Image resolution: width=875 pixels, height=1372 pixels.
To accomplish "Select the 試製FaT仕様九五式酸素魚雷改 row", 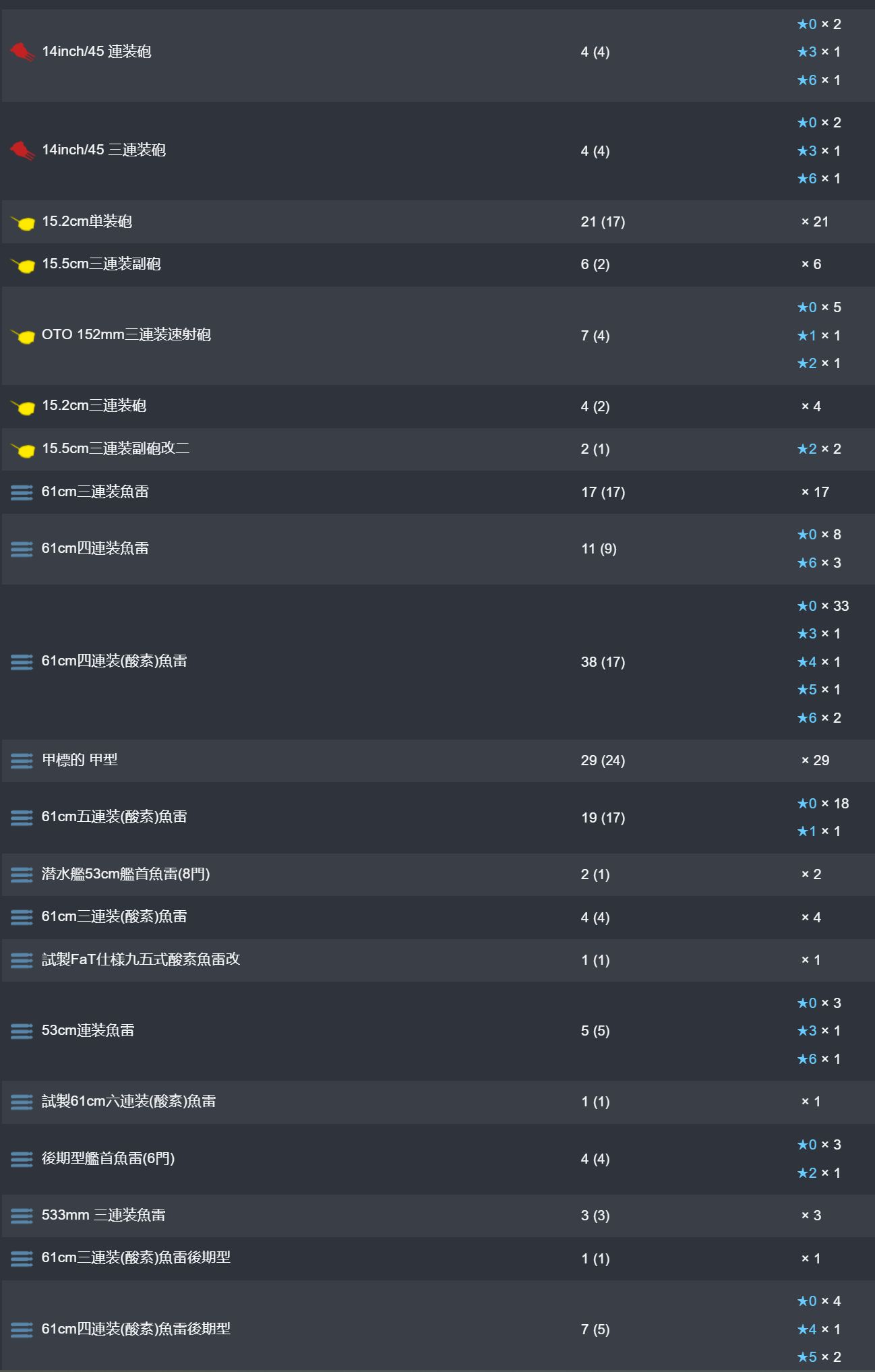I will pos(437,960).
